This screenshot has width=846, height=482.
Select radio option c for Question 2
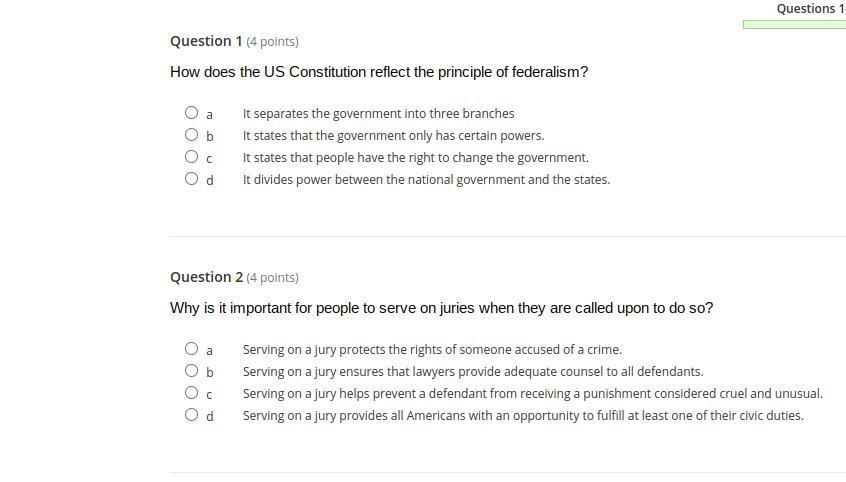[x=192, y=393]
